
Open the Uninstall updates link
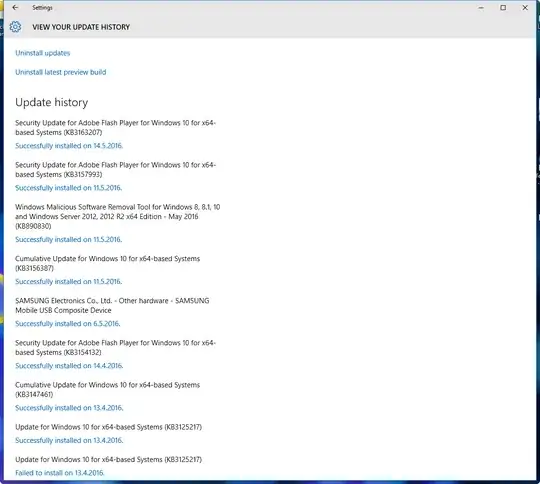click(x=42, y=53)
